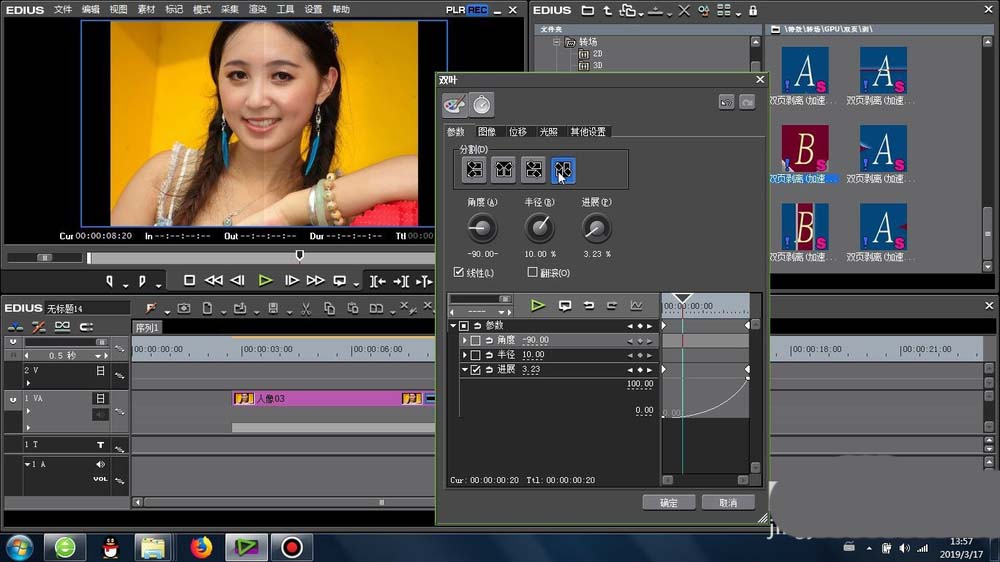Open the Set In point dropdown arrow
The image size is (1000, 562).
125,284
